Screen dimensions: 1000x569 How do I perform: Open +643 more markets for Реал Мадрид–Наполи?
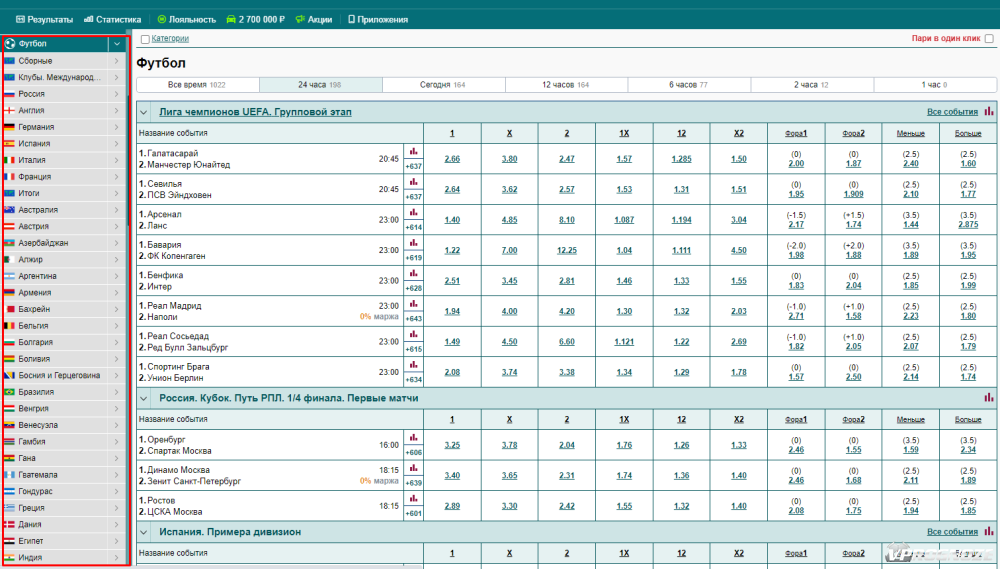click(413, 318)
